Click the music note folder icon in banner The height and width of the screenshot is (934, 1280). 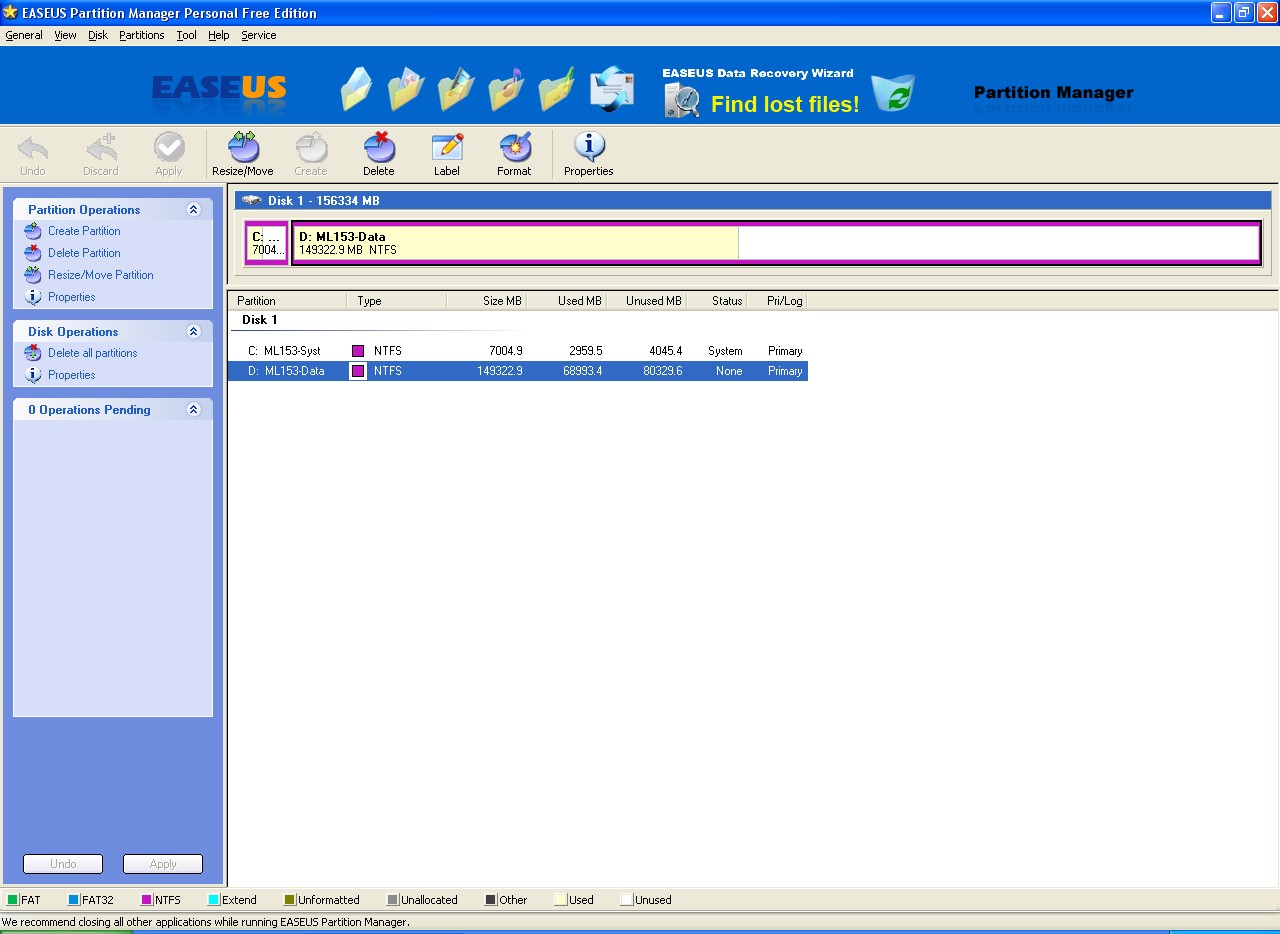[506, 90]
